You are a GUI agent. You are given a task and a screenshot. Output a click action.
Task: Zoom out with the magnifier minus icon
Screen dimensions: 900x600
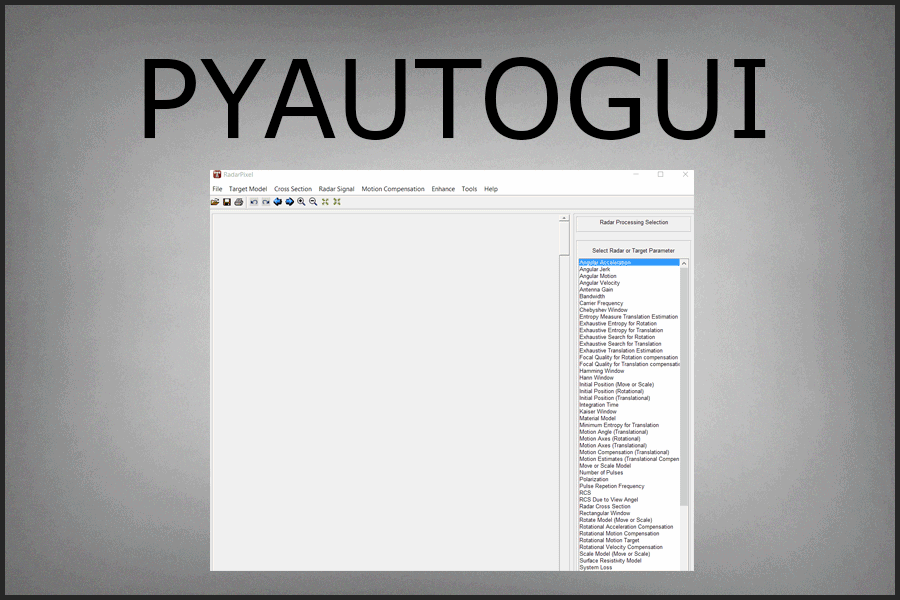tap(313, 201)
